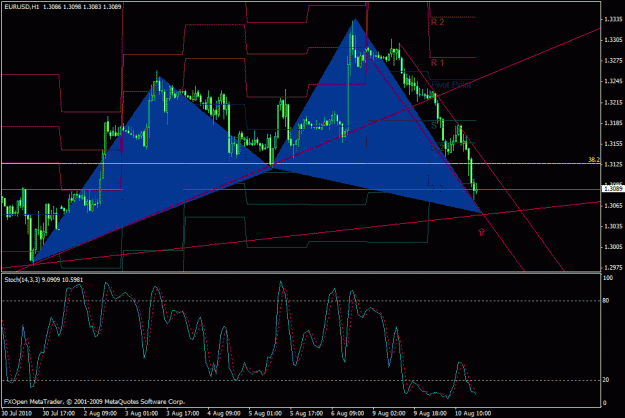Image resolution: width=625 pixels, height=418 pixels.
Task: Click the R 1 resistance label
Action: [437, 63]
